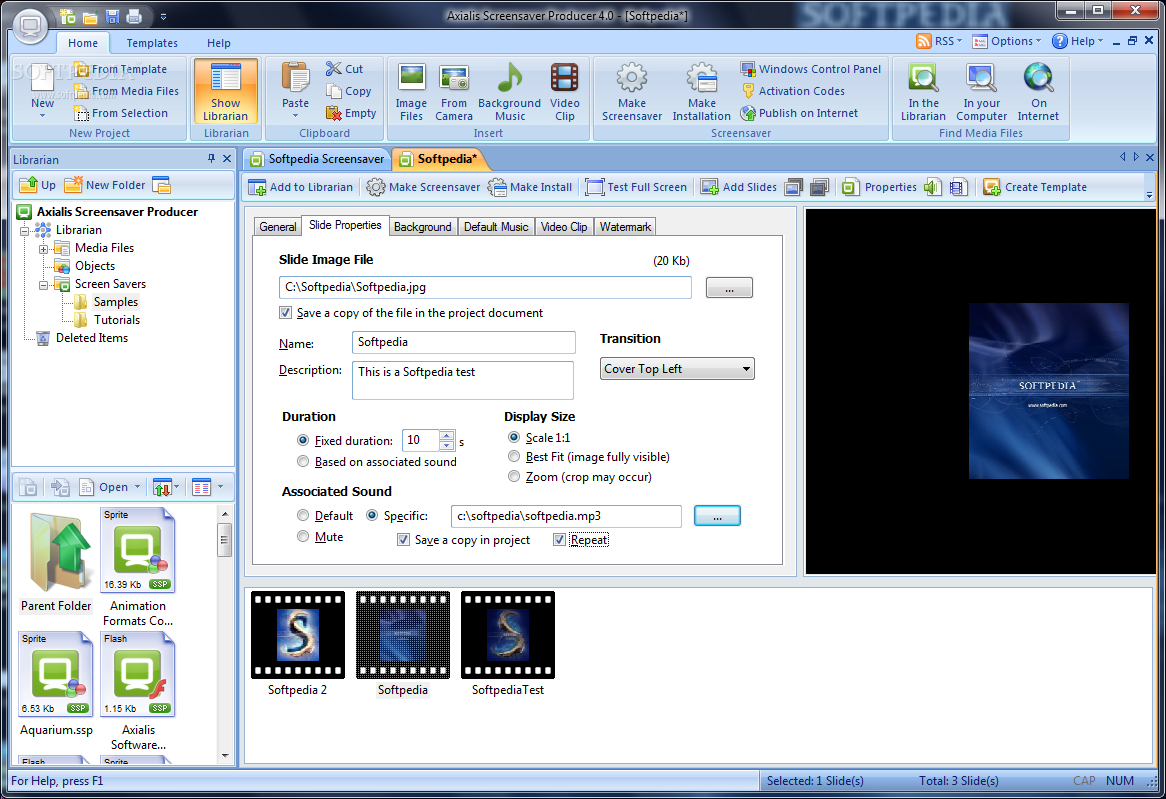Insert Background Music from ribbon
The image size is (1166, 799).
tap(509, 92)
